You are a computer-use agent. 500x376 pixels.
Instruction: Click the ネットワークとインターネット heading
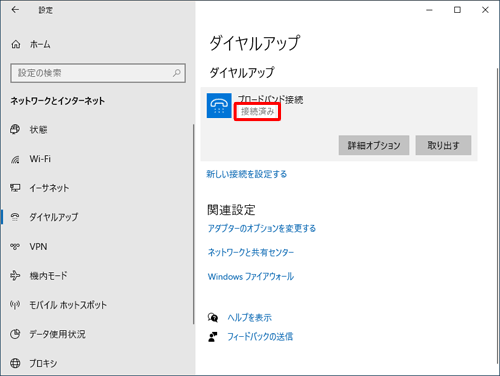pyautogui.click(x=58, y=101)
